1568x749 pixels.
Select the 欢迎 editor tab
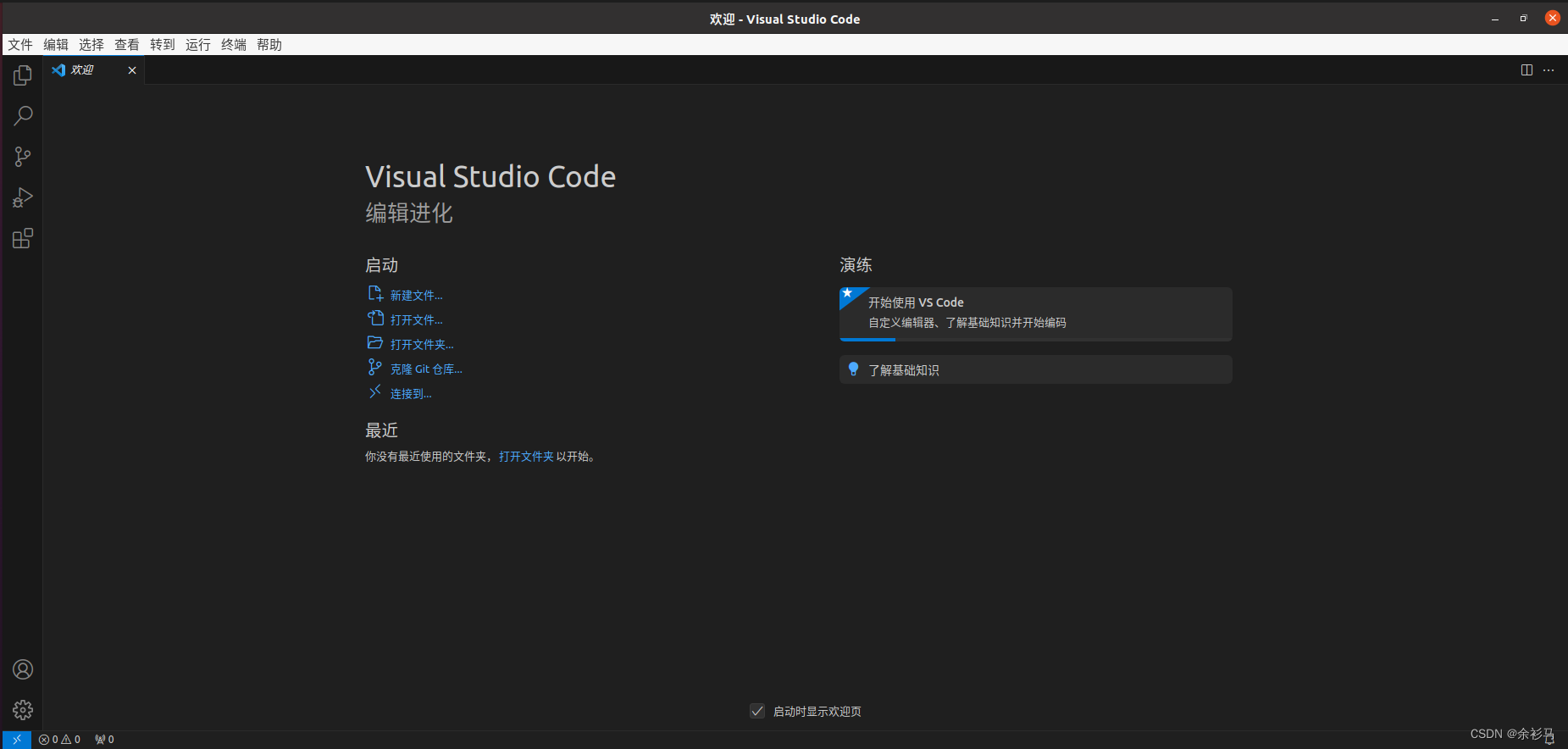click(x=94, y=70)
